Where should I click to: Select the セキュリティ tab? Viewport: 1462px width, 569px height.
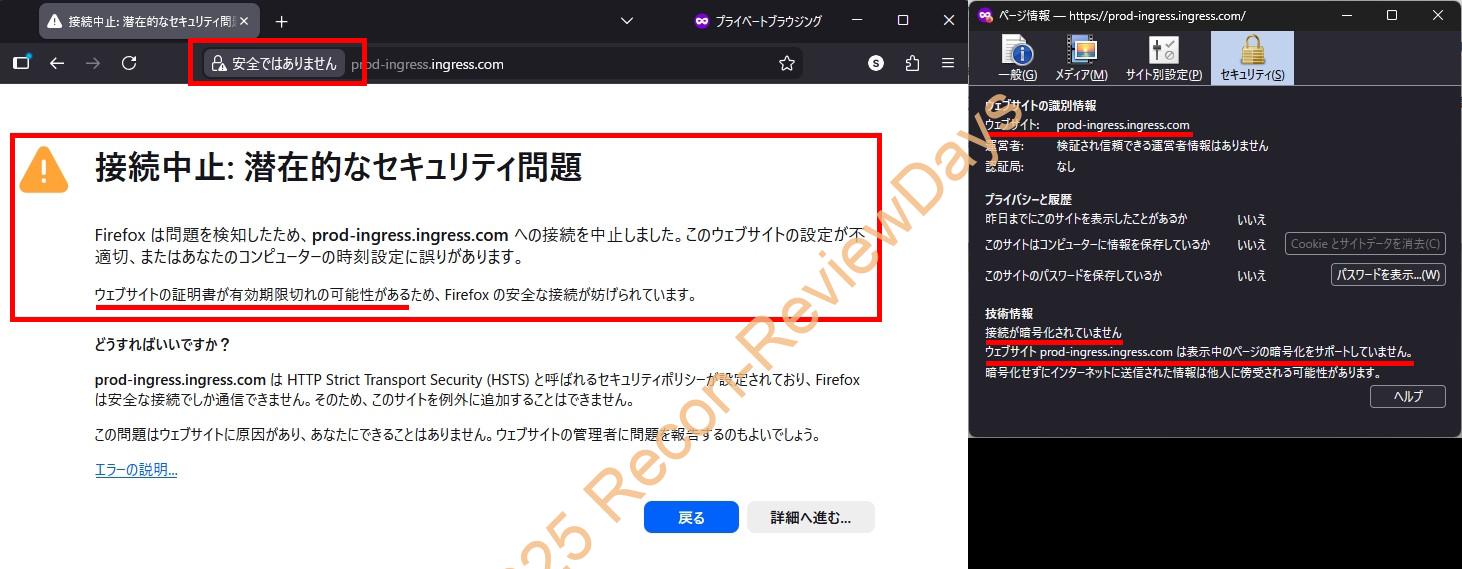point(1252,57)
